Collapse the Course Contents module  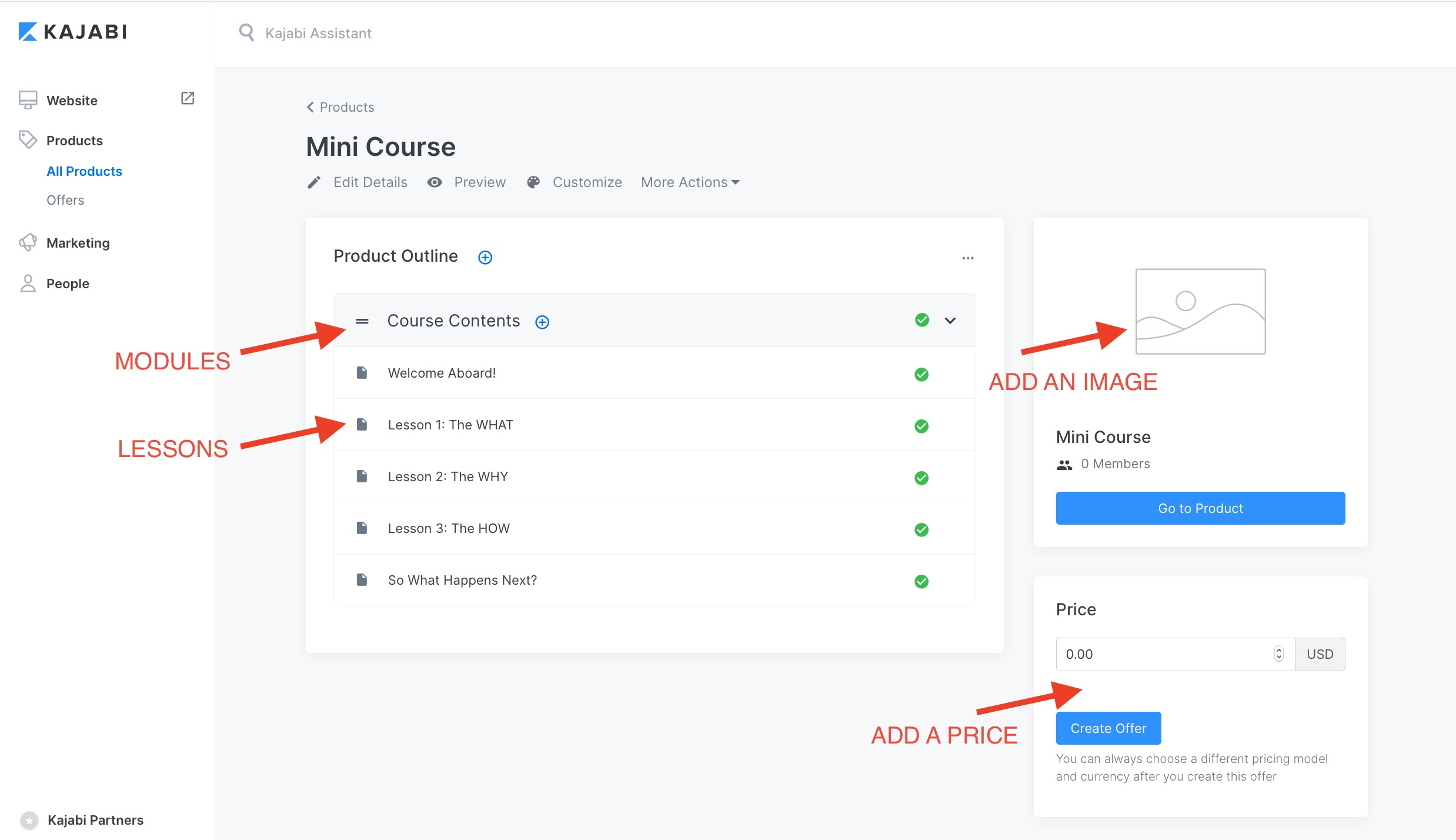tap(950, 321)
